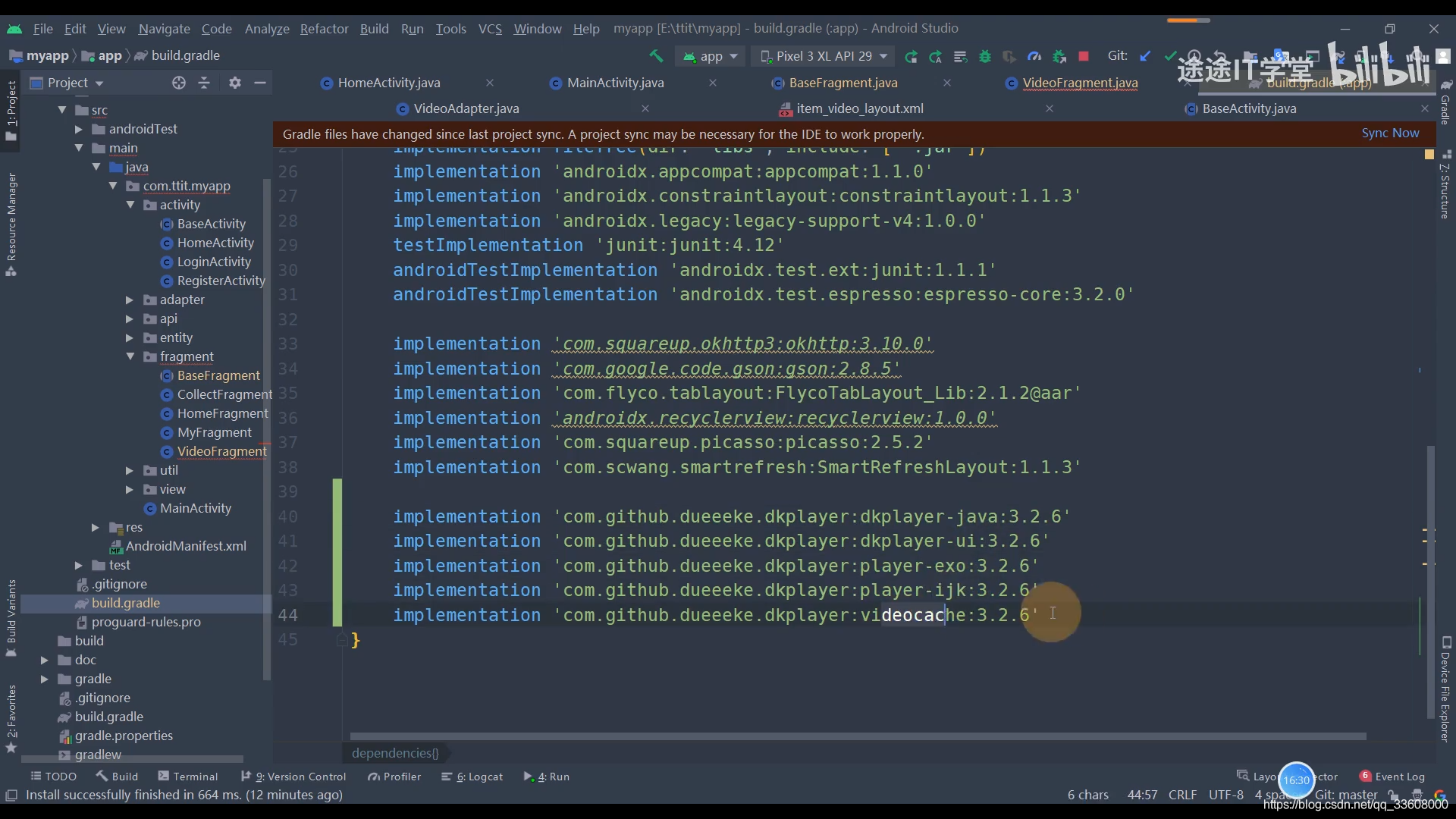This screenshot has height=819, width=1456.
Task: Select LoginActivity in the project tree
Action: tap(213, 262)
